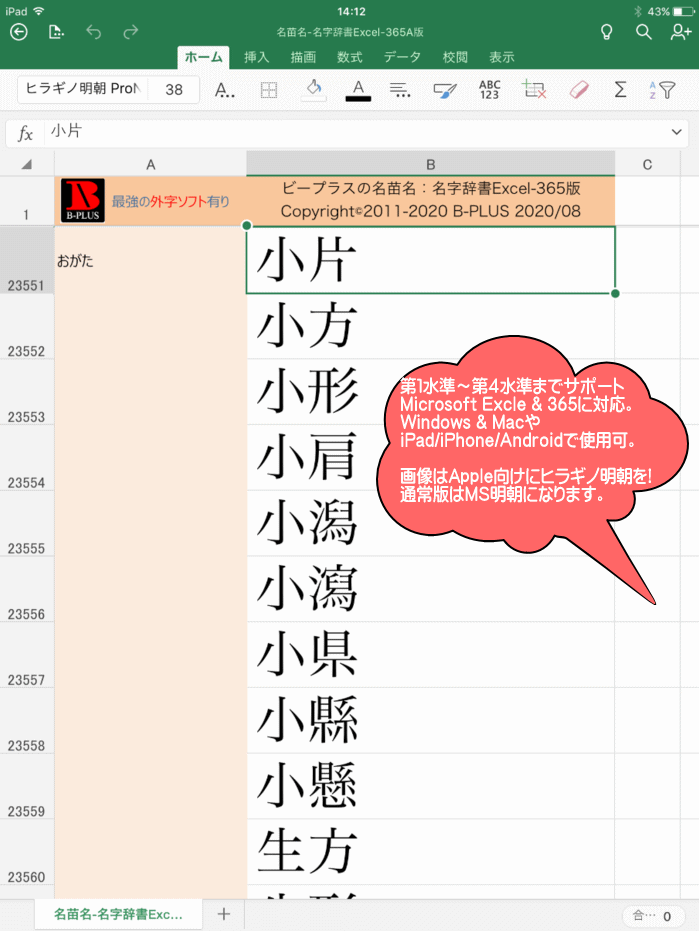The width and height of the screenshot is (699, 931).
Task: Select column C header
Action: click(647, 164)
